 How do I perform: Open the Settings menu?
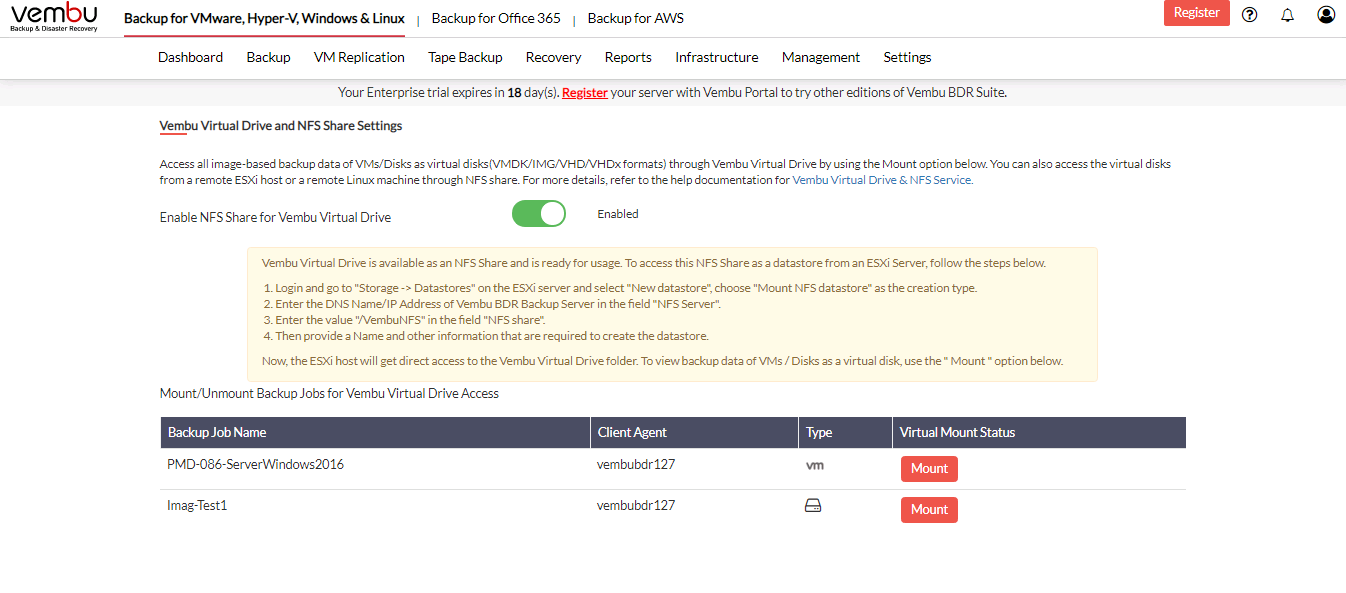point(907,57)
